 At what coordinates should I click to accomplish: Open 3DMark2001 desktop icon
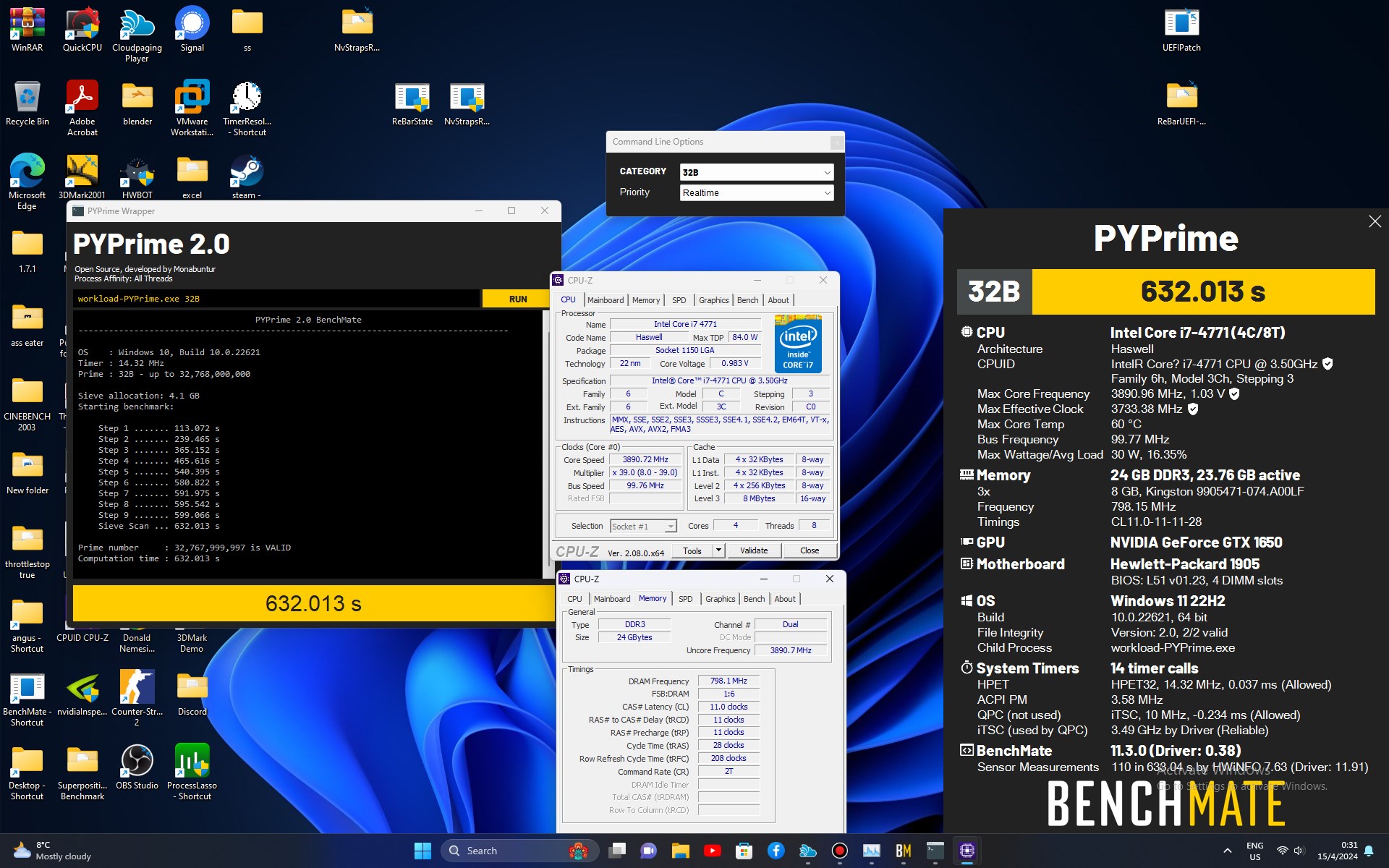coord(82,177)
